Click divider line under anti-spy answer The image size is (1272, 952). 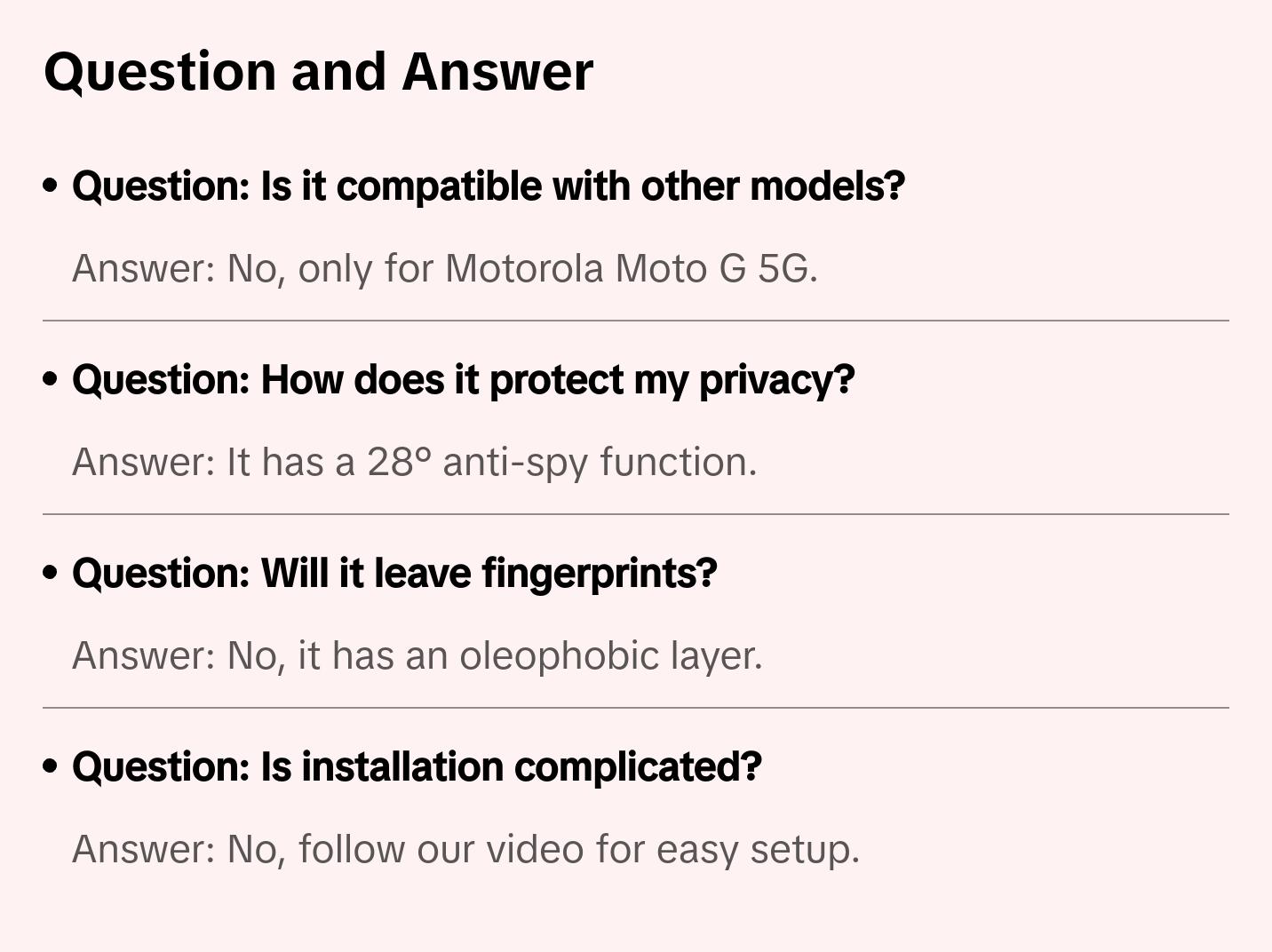636,514
